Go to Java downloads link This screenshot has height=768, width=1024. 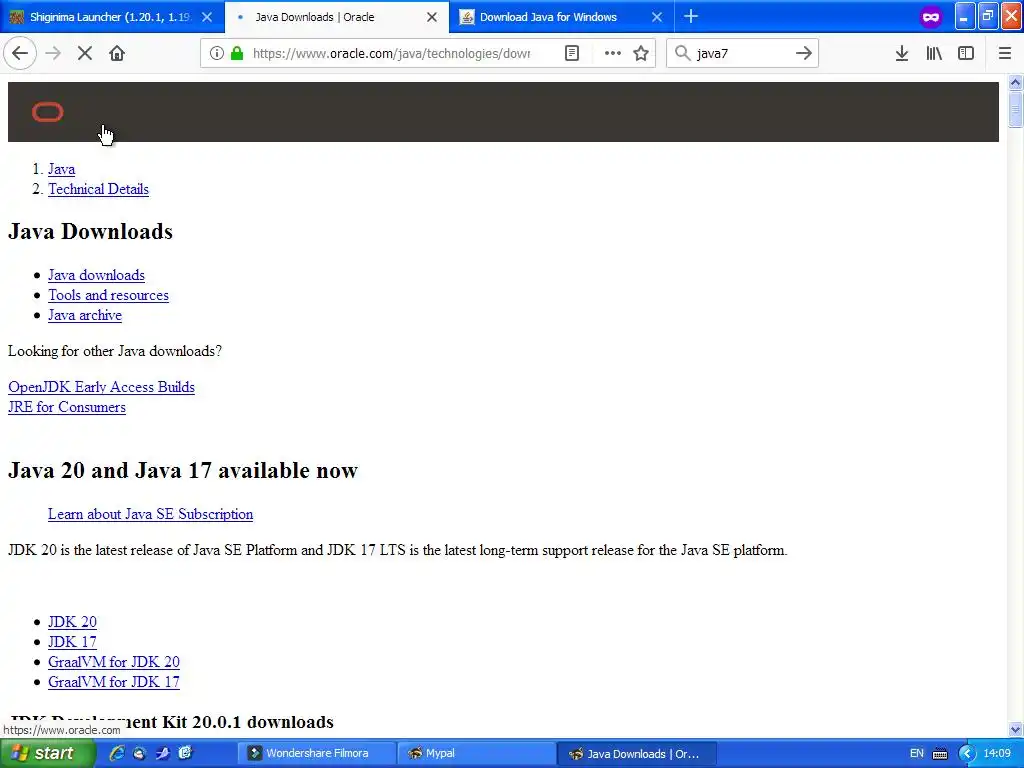96,276
